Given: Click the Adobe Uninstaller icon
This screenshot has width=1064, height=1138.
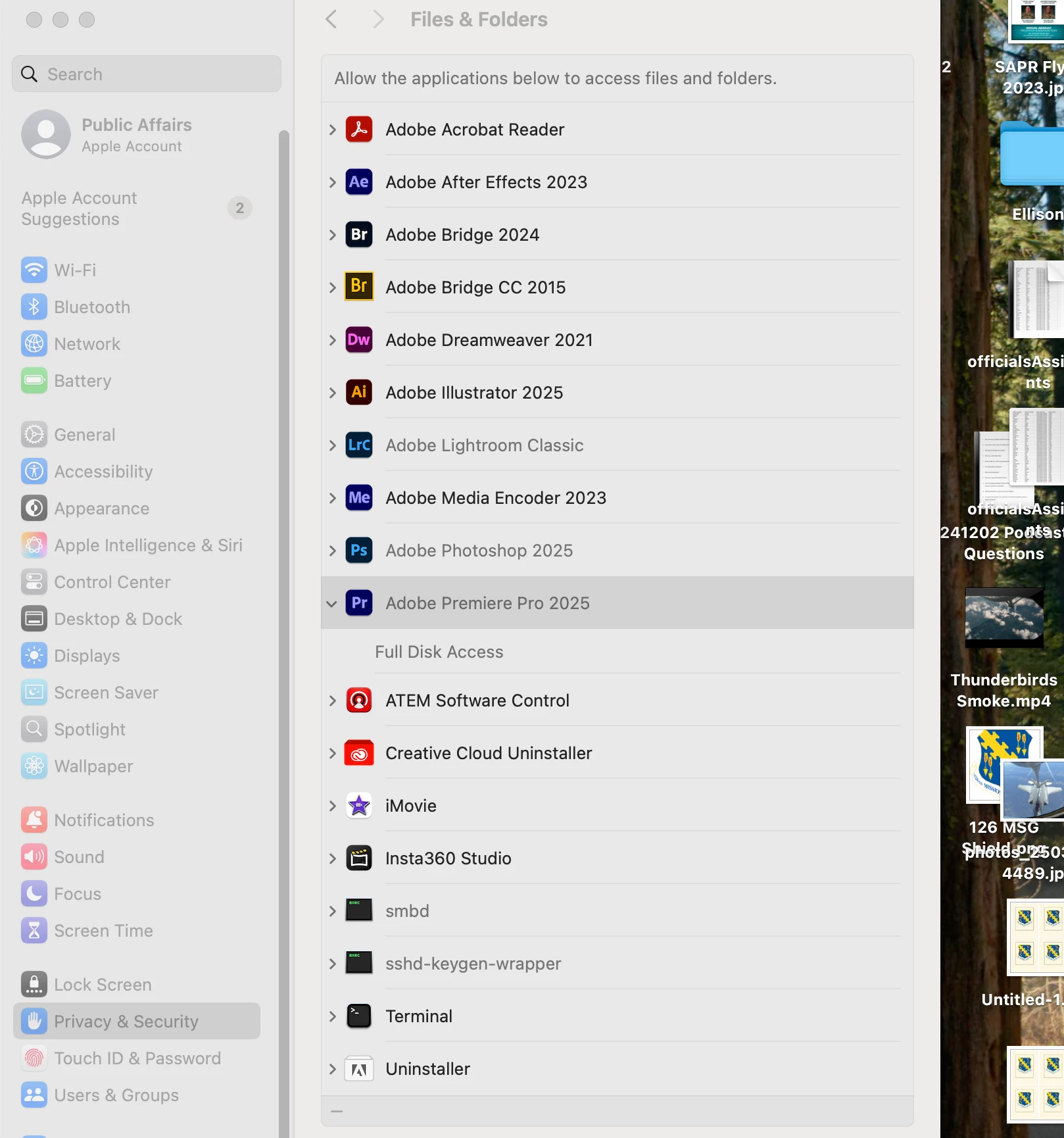Looking at the screenshot, I should pyautogui.click(x=359, y=1069).
